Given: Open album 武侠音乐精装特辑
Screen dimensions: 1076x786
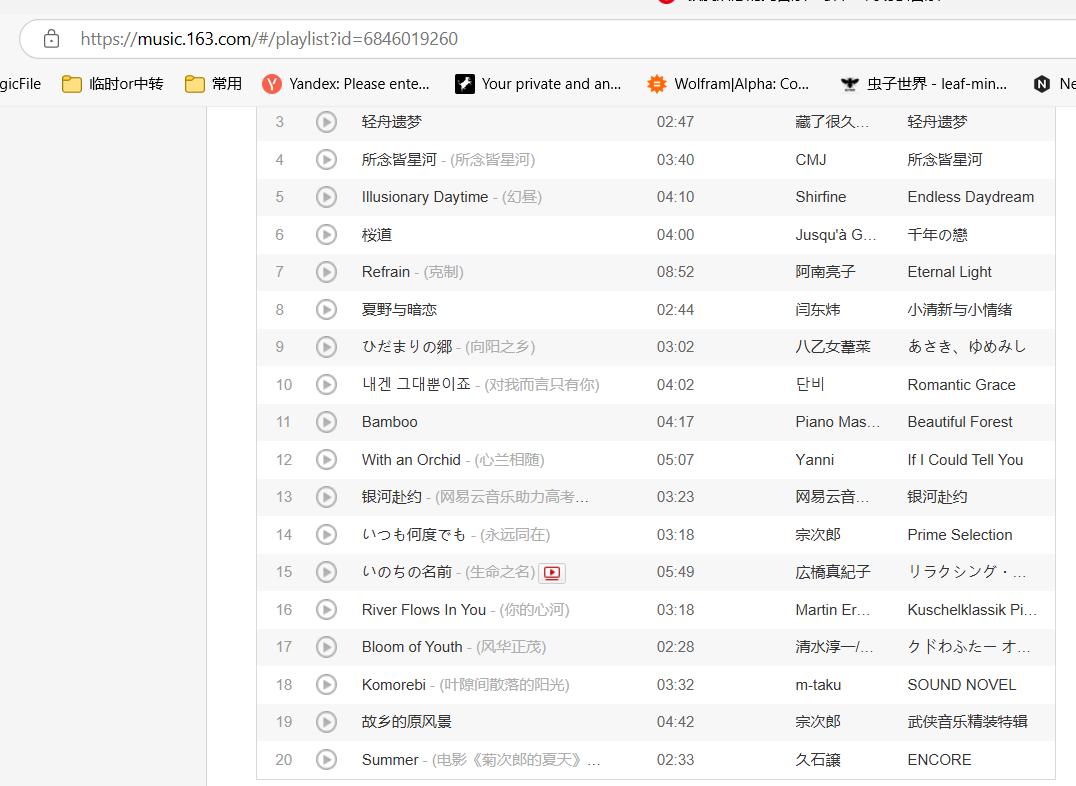Looking at the screenshot, I should 968,721.
